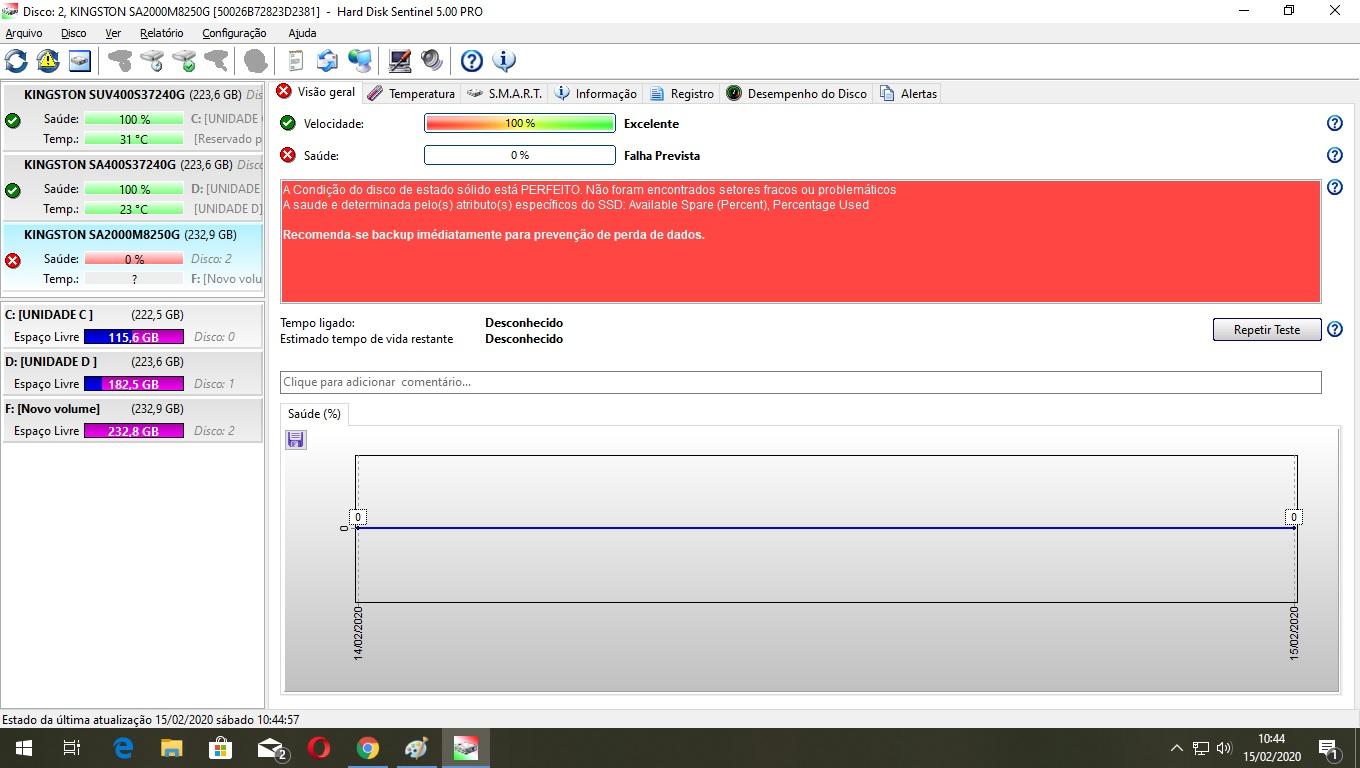1360x768 pixels.
Task: Click the blue question mark help toolbar icon
Action: pos(472,61)
